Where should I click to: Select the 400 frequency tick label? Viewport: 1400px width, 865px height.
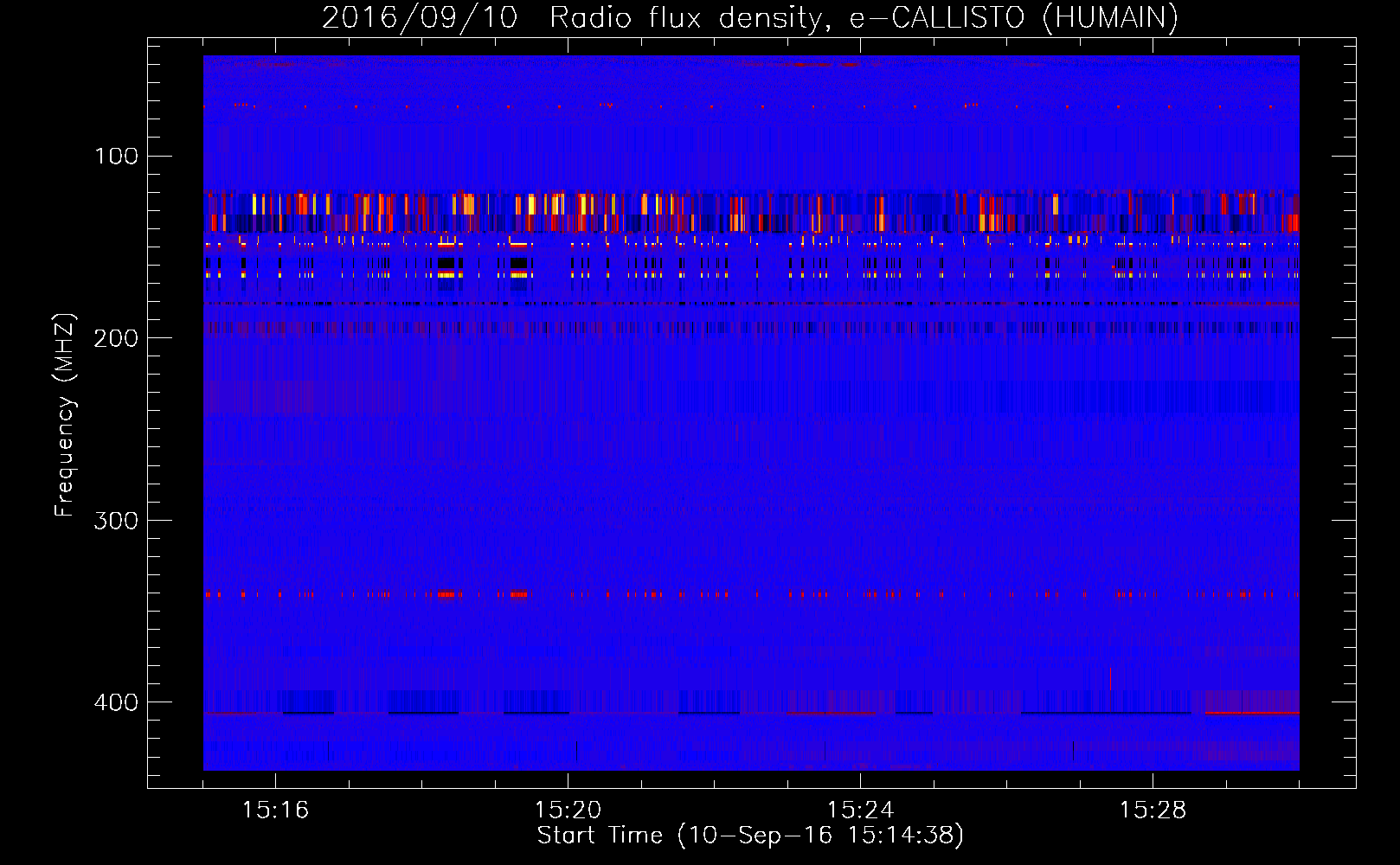point(117,702)
